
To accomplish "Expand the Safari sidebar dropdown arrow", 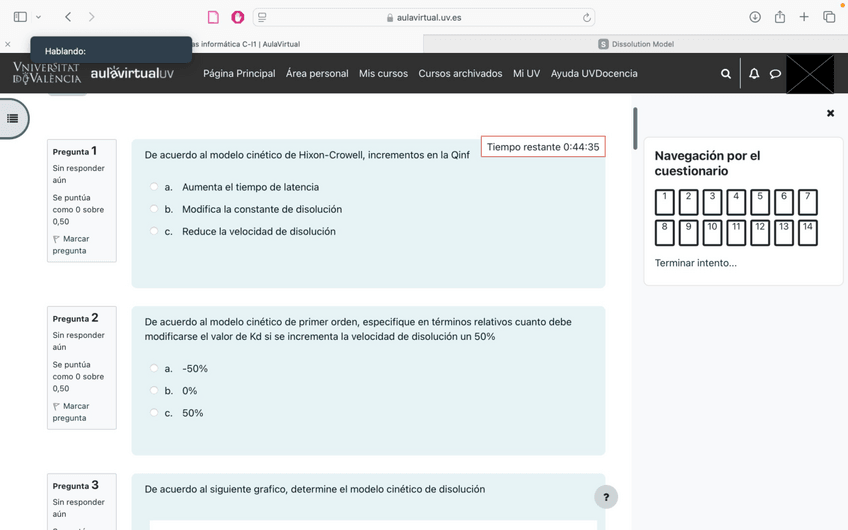I will (38, 17).
